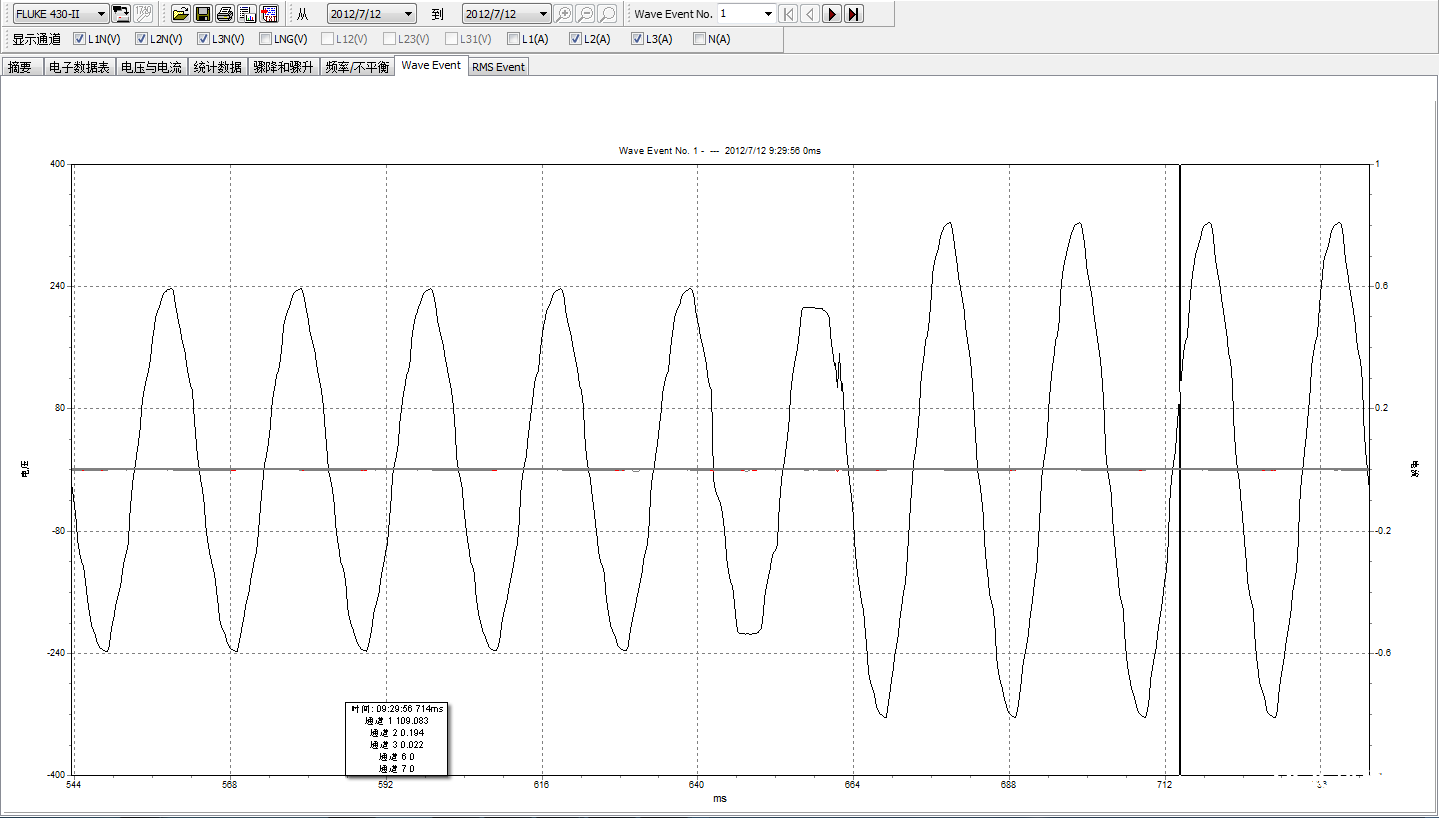
Task: Click the report export icon
Action: [247, 14]
